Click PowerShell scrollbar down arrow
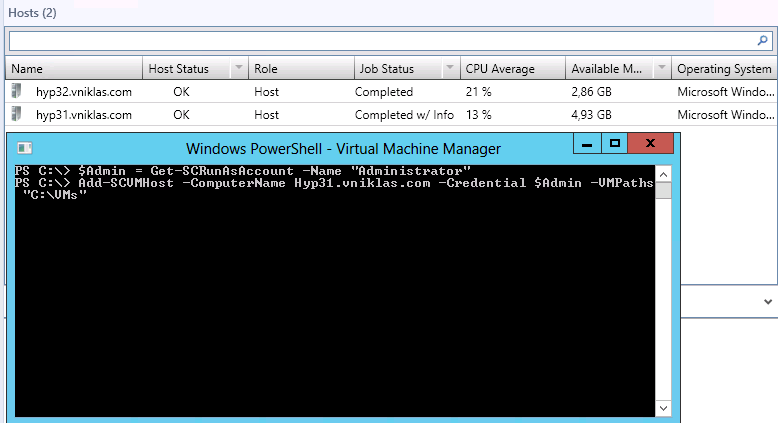The image size is (778, 423). 663,408
